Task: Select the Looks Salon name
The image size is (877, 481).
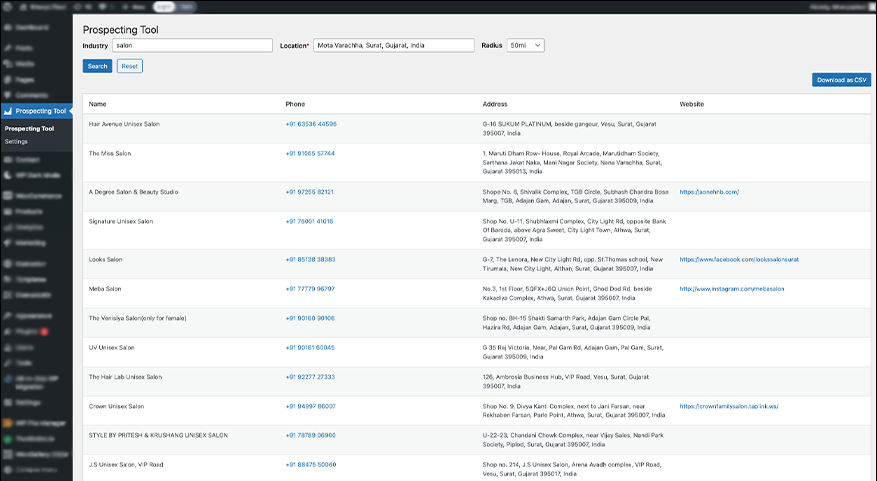Action: pos(105,260)
